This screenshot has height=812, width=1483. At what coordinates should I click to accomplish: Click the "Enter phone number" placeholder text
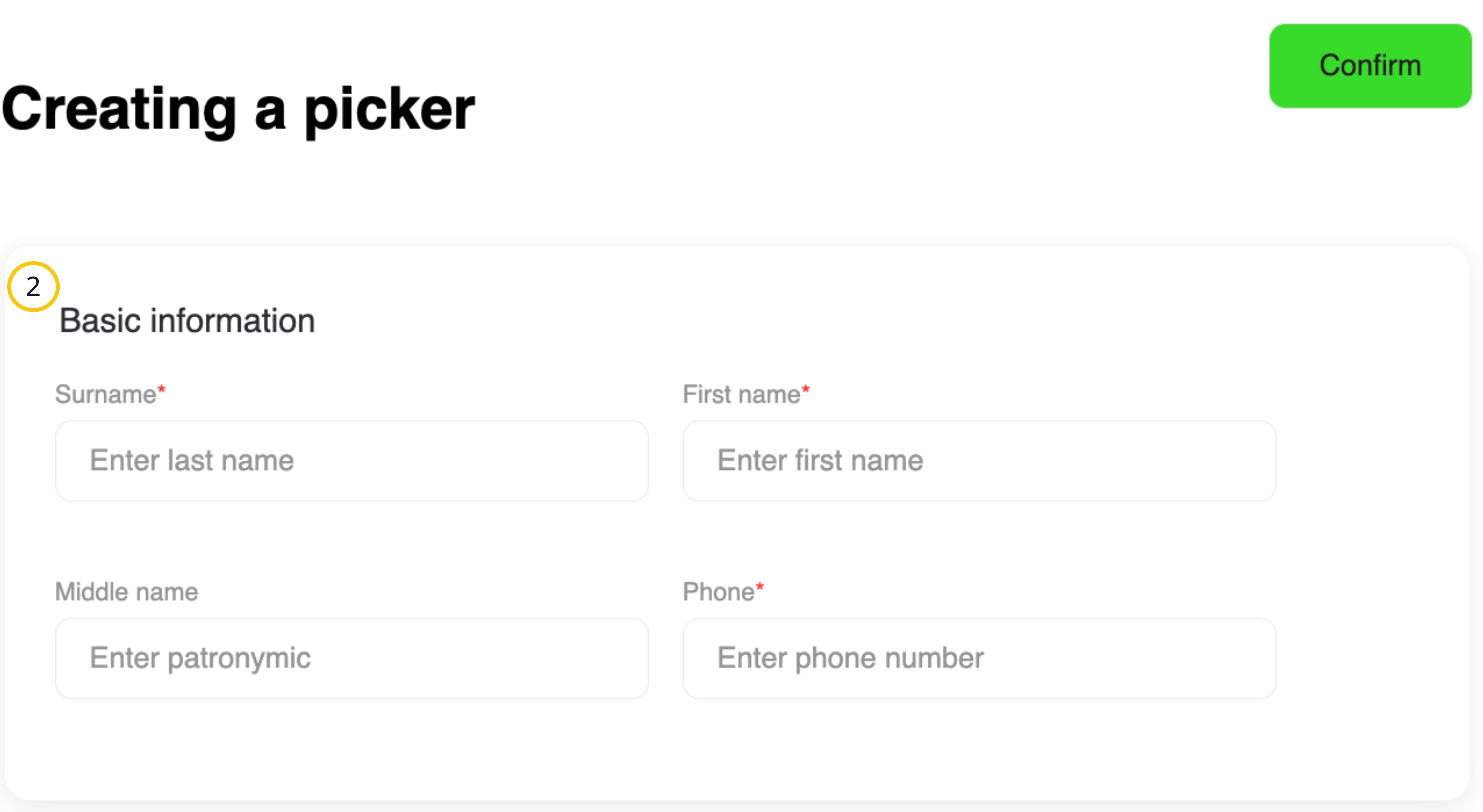coord(850,658)
